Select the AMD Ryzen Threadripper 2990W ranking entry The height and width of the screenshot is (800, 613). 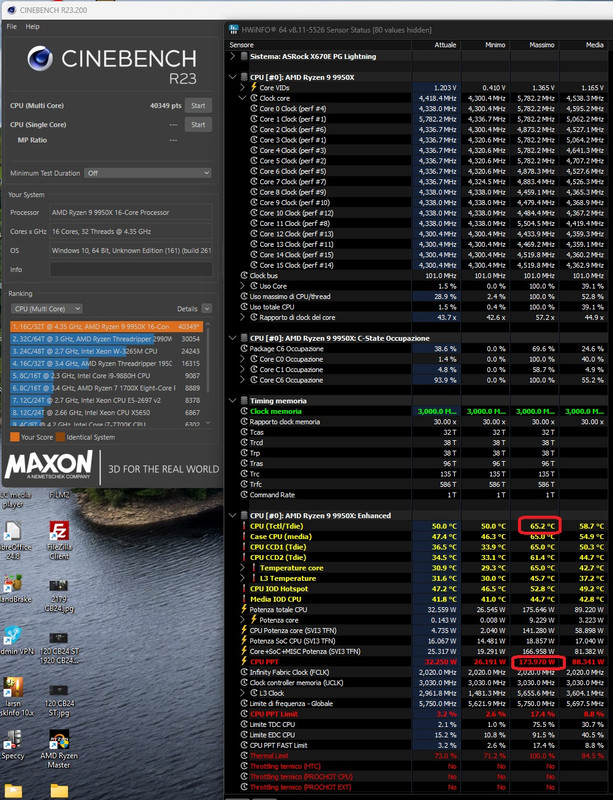[107, 339]
